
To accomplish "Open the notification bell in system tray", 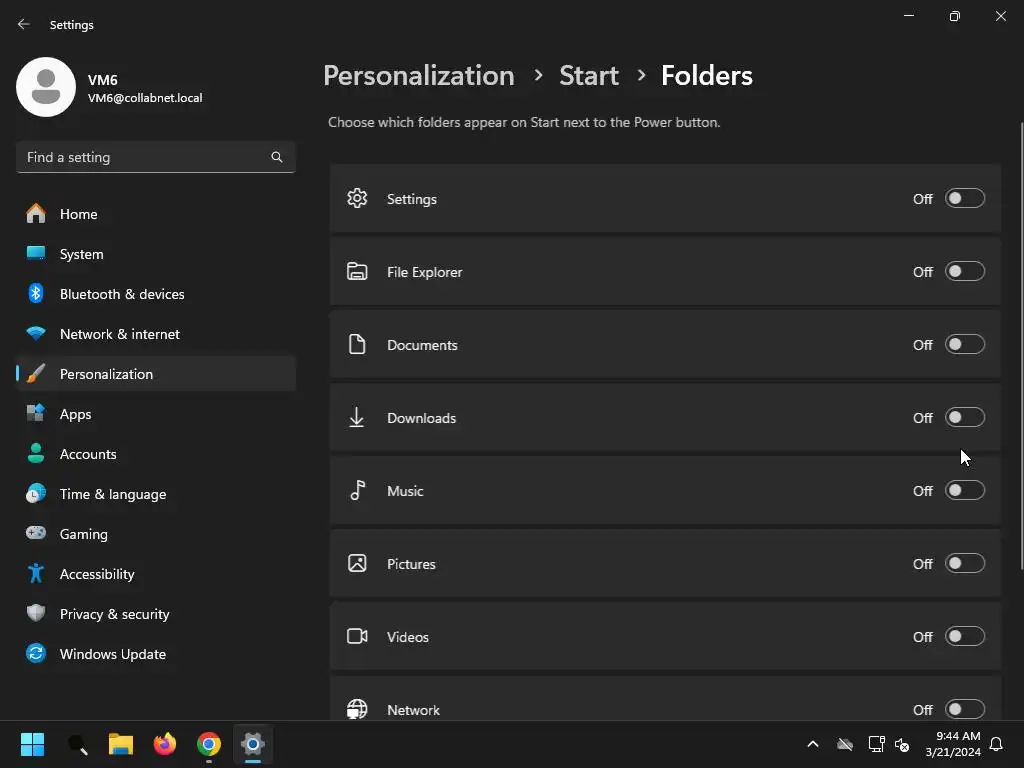I will pyautogui.click(x=996, y=744).
